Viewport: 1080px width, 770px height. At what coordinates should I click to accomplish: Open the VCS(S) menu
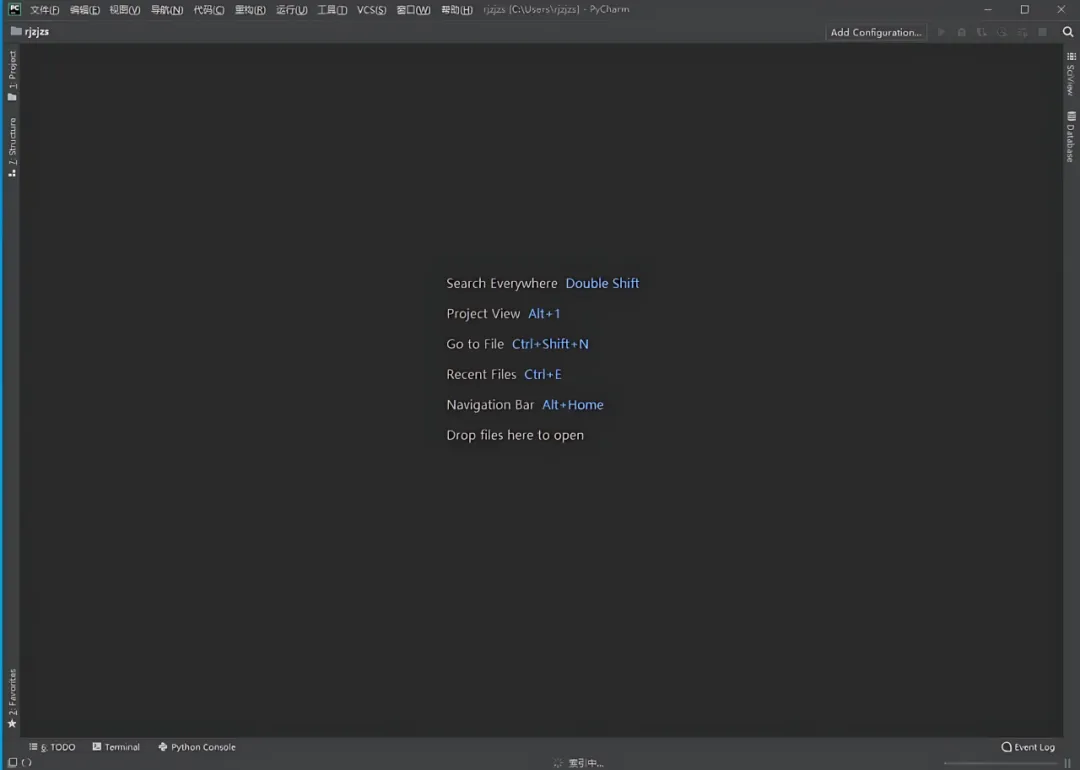coord(371,10)
